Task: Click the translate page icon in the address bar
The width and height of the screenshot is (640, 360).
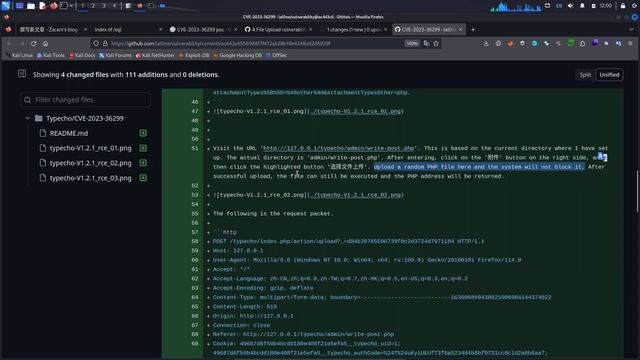Action: tap(427, 43)
